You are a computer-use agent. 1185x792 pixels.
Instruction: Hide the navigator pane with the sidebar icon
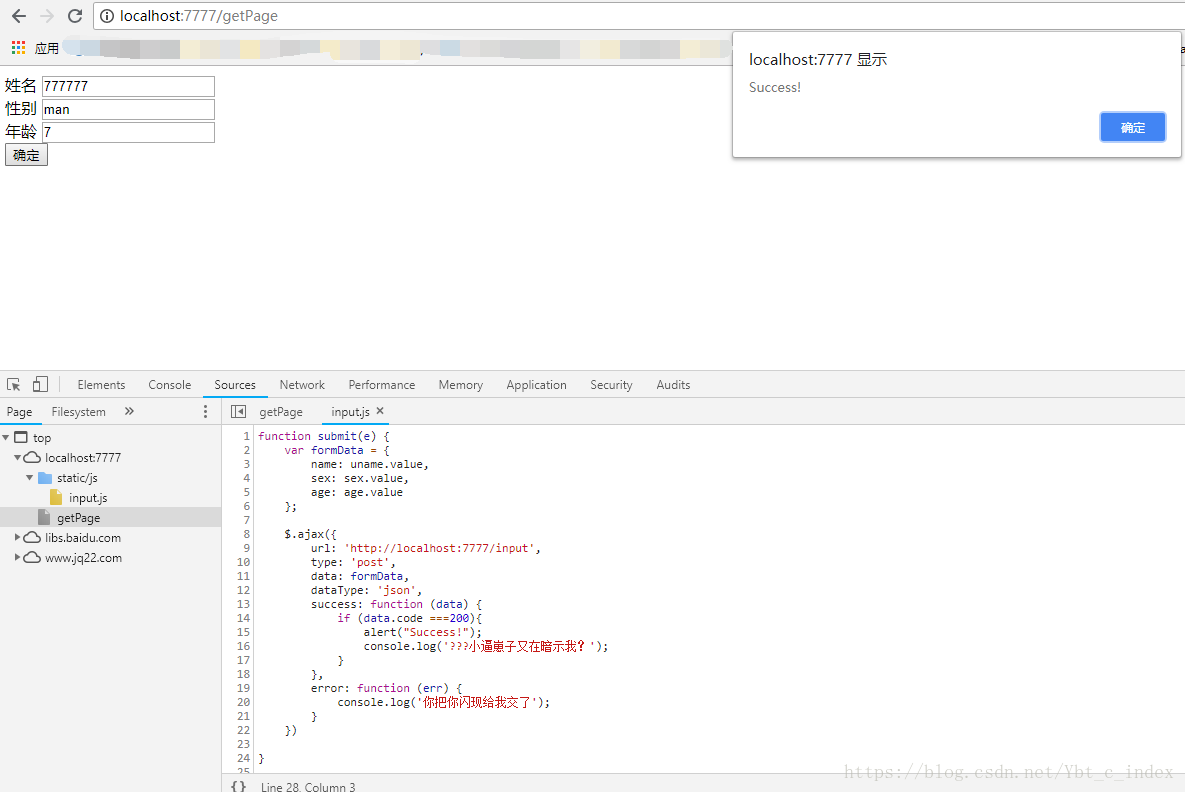pos(238,411)
